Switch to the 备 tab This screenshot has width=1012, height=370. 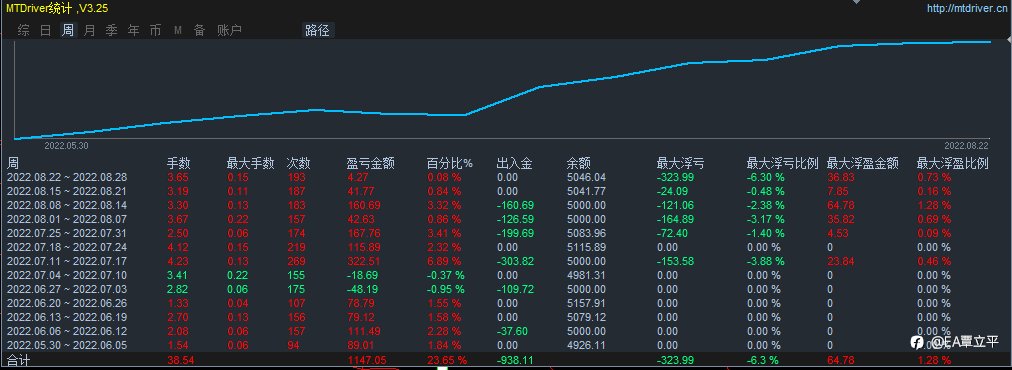click(x=199, y=30)
